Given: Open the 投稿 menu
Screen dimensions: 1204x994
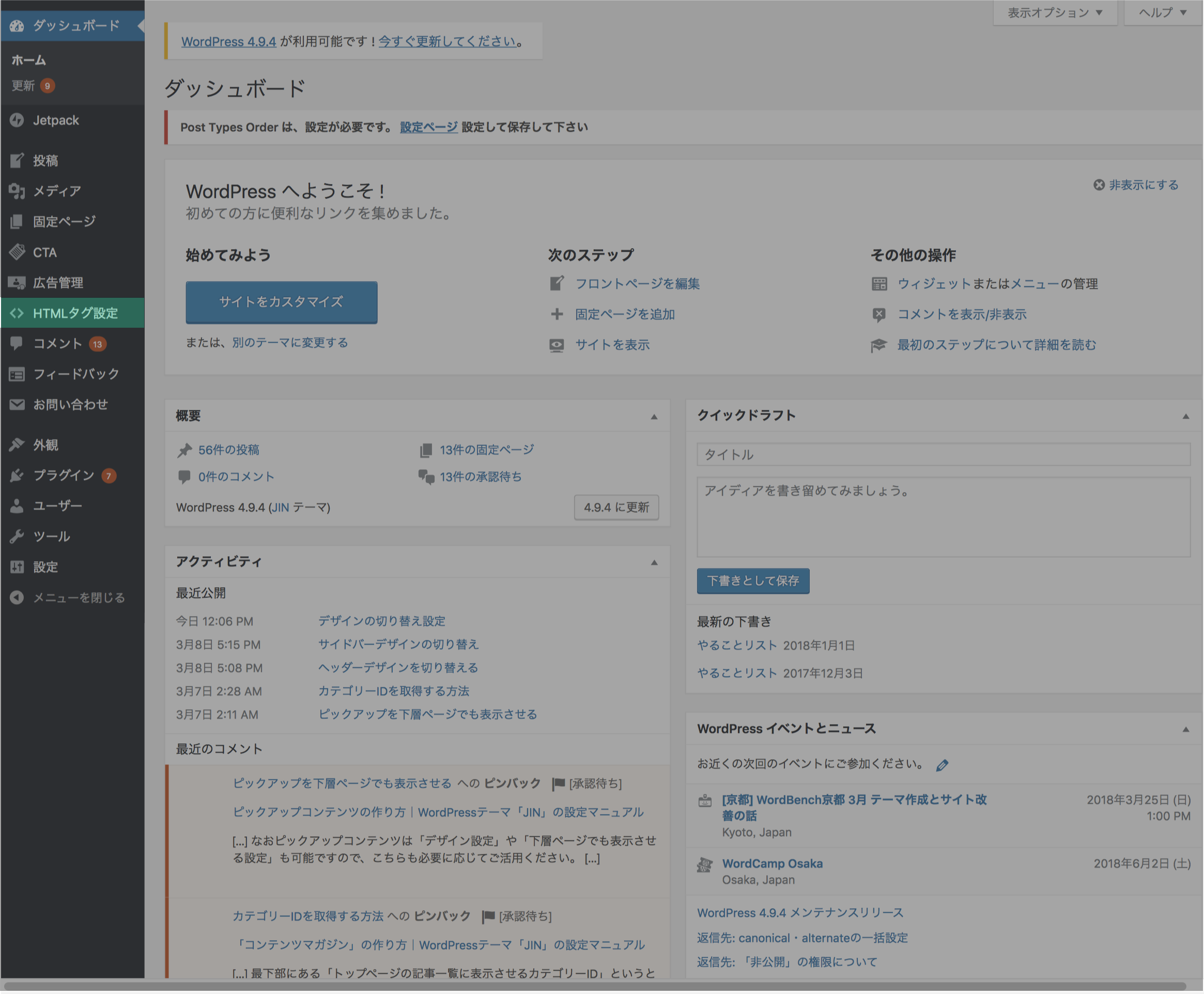Looking at the screenshot, I should click(x=72, y=161).
